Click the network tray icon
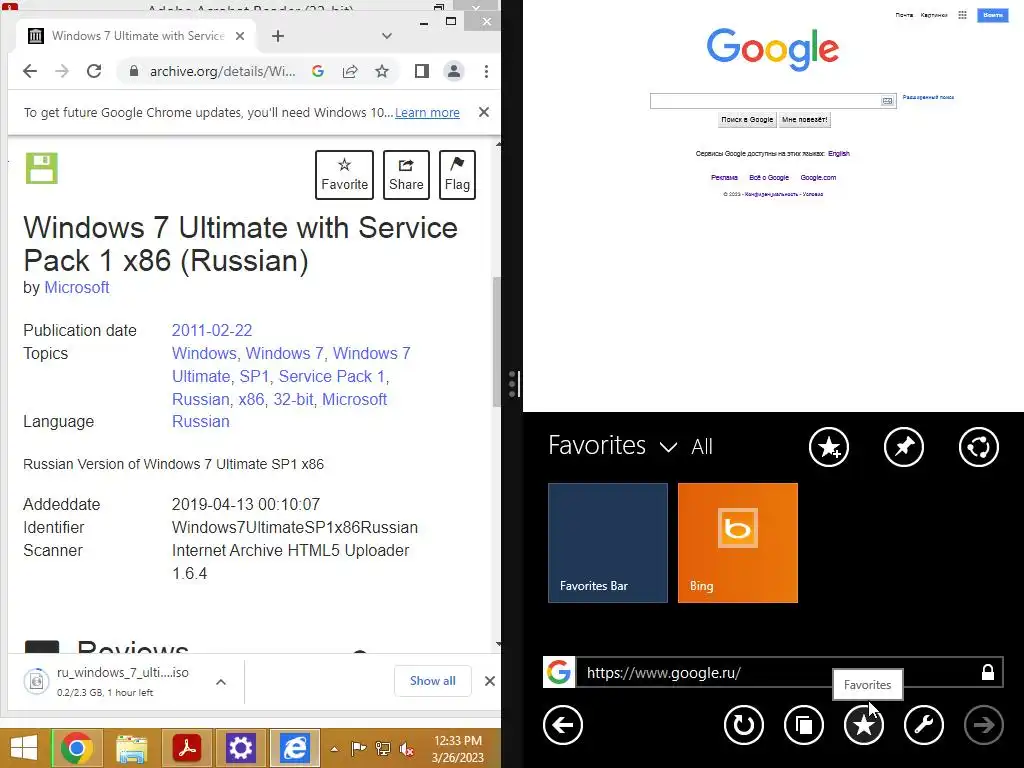Screen dimensions: 1024x768 tap(383, 749)
